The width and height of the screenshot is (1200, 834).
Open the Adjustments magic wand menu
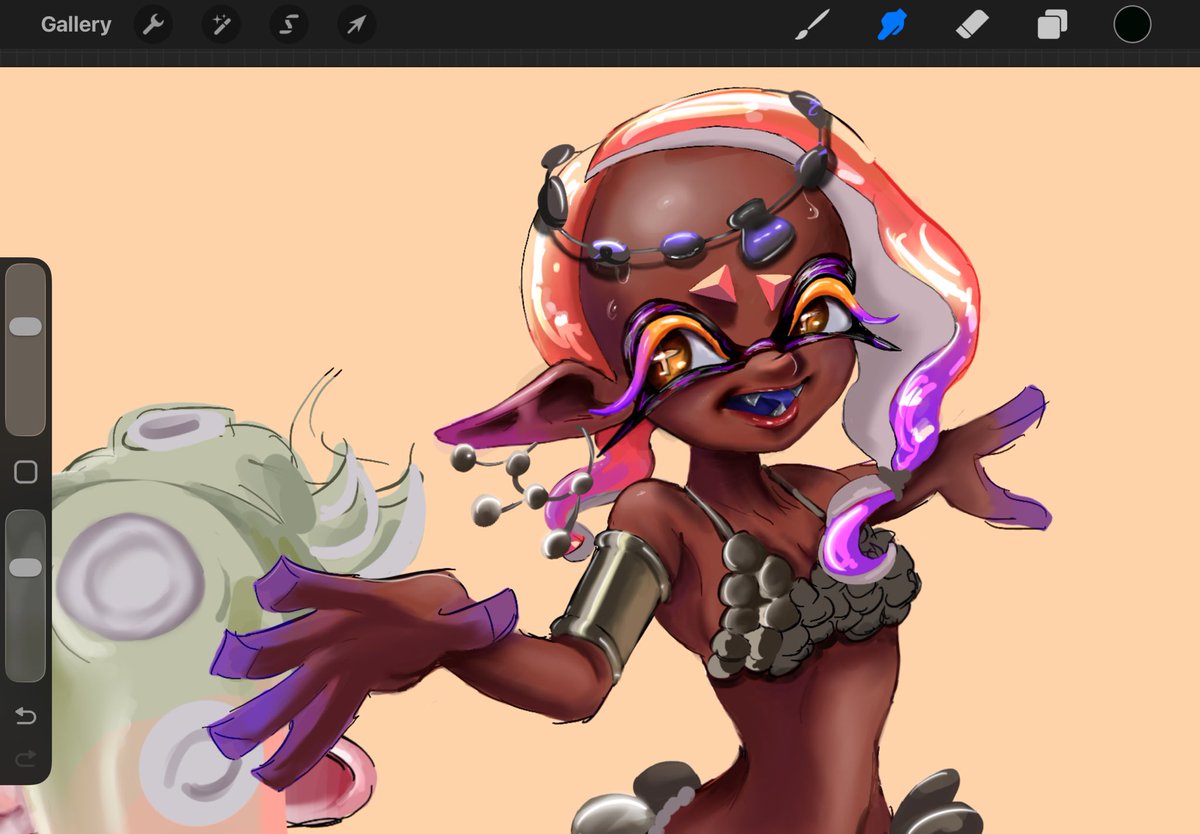click(x=221, y=25)
